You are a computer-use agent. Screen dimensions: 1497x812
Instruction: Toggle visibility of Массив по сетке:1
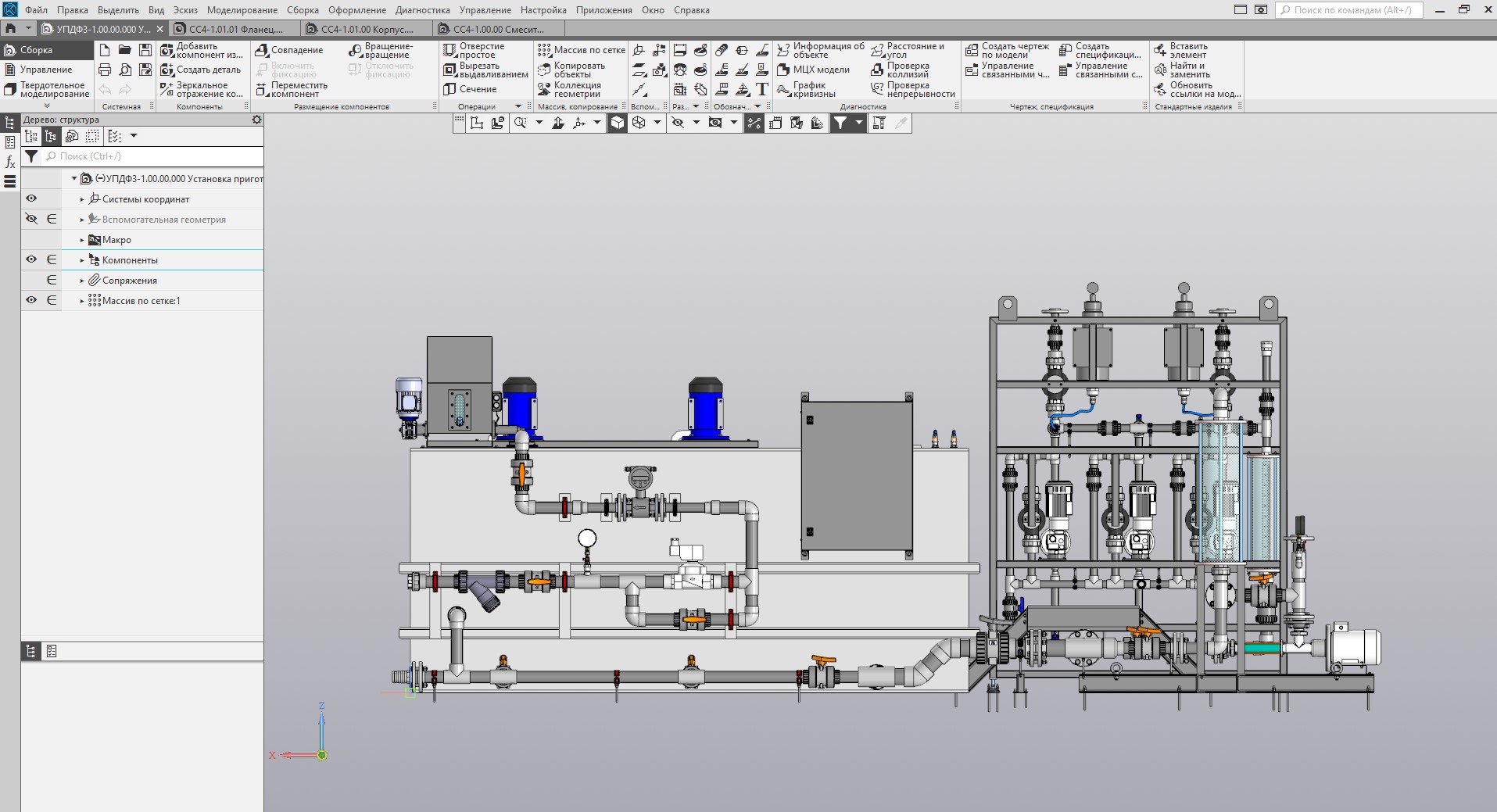pyautogui.click(x=31, y=301)
